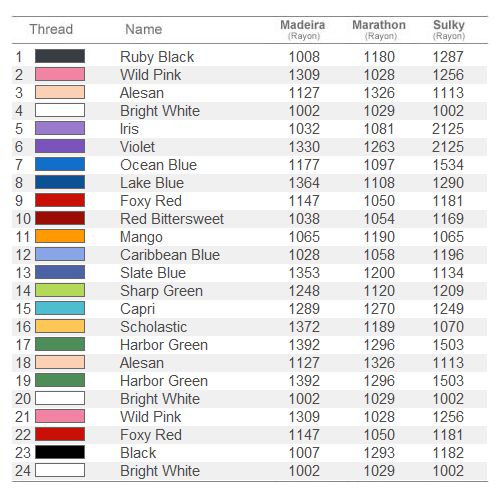Select the Sharp Green swatch
This screenshot has width=500, height=492.
coord(60,290)
